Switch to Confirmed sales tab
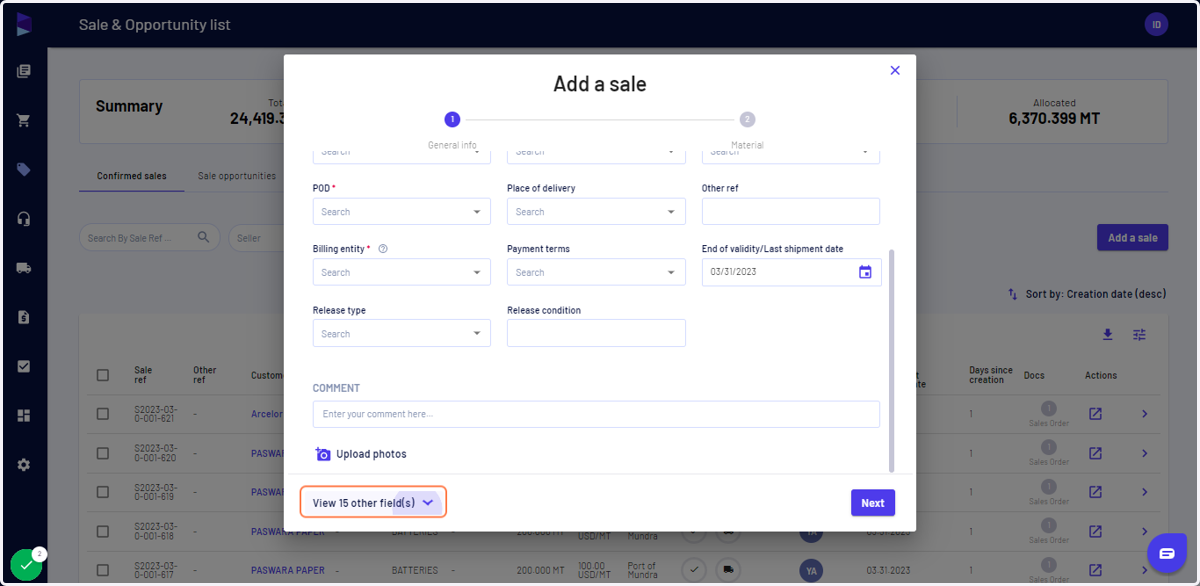 [132, 176]
